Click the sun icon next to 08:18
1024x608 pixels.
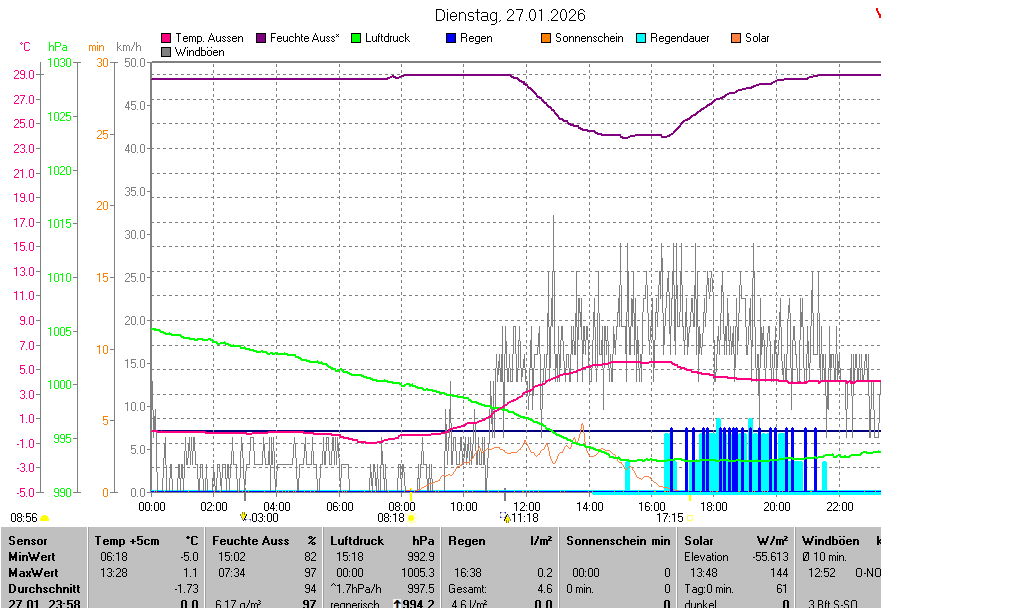pos(410,518)
